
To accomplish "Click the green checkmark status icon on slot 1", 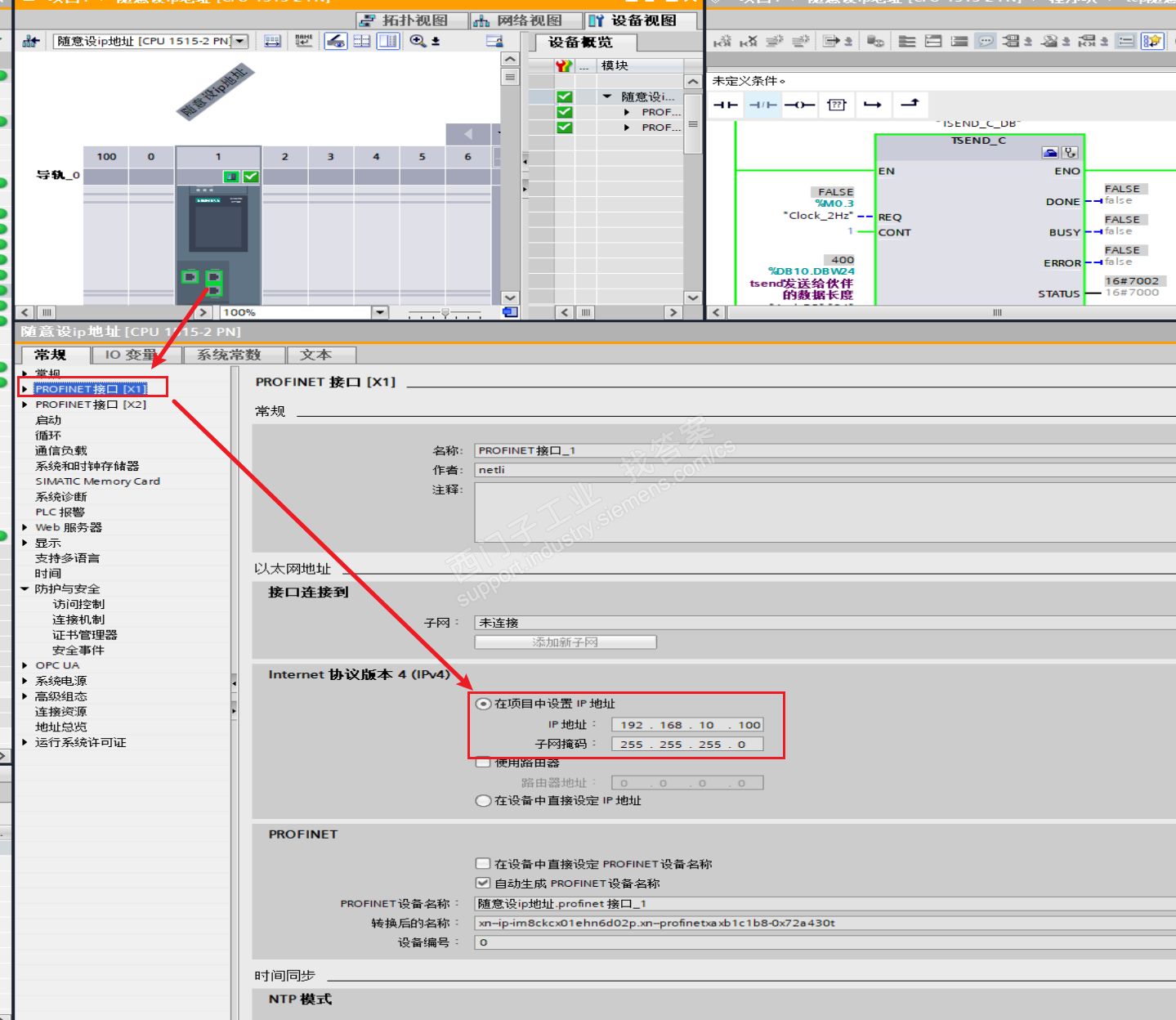I will pos(251,177).
